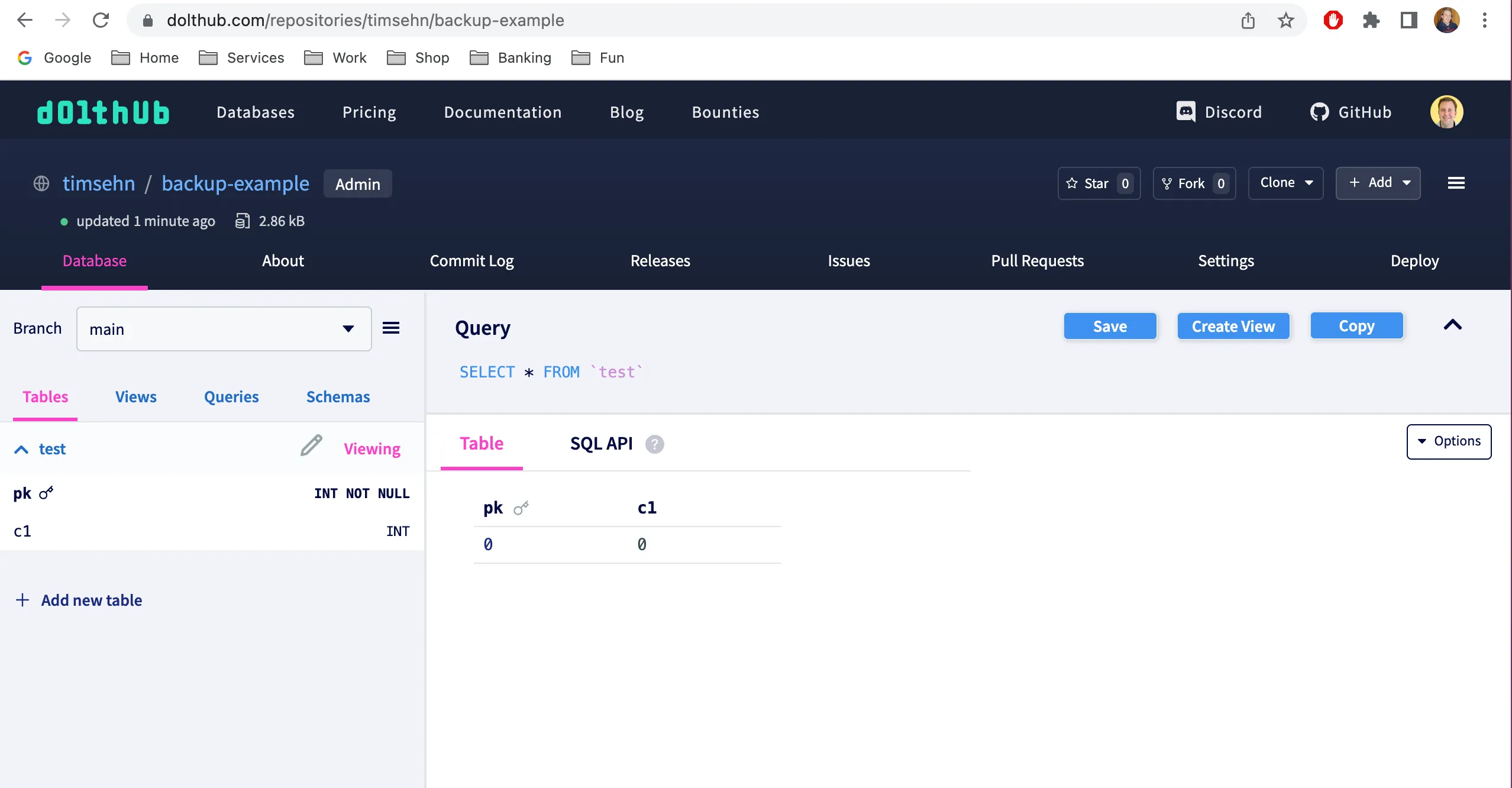1512x788 pixels.
Task: Switch to the Schemas sidebar tab
Action: (x=338, y=397)
